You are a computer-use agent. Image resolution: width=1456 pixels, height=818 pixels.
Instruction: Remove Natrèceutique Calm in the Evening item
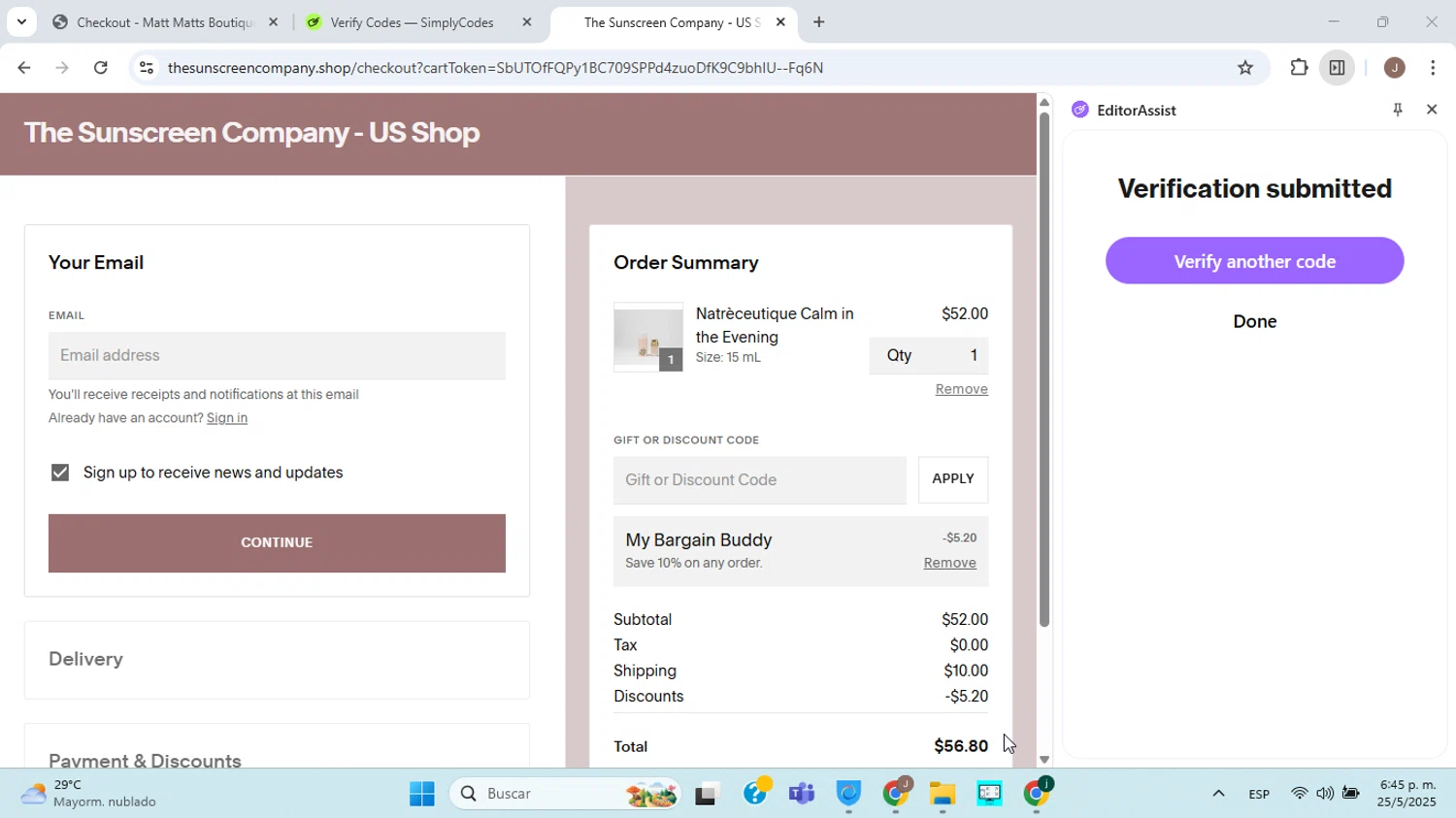tap(961, 389)
